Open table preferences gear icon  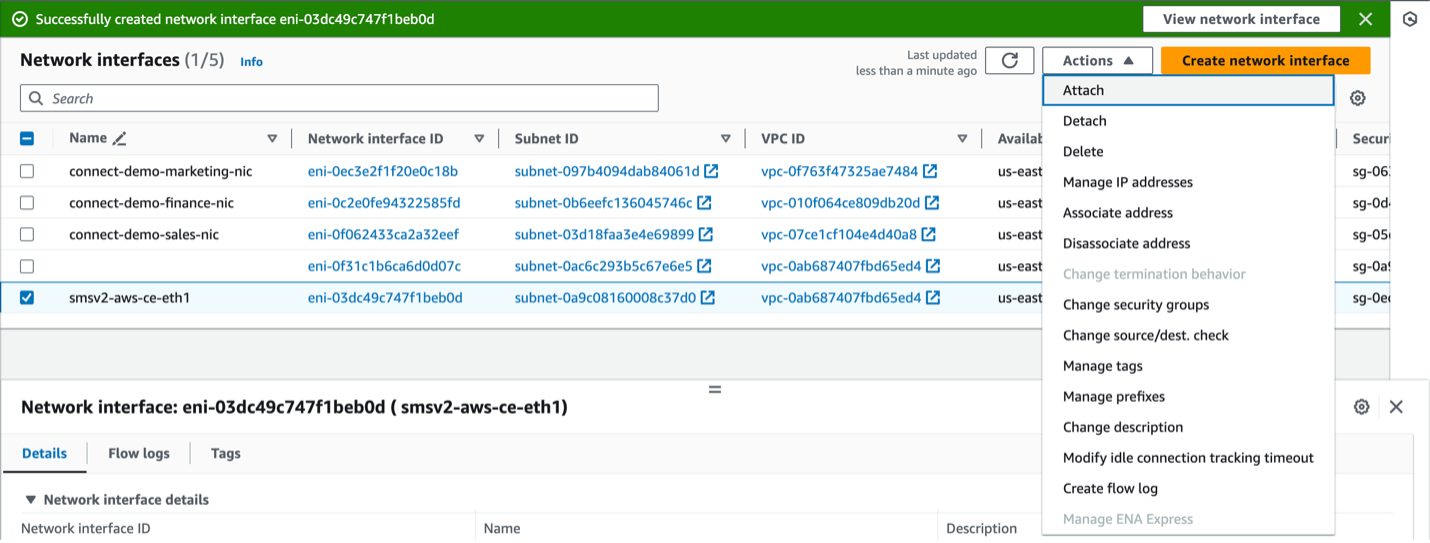(1357, 98)
